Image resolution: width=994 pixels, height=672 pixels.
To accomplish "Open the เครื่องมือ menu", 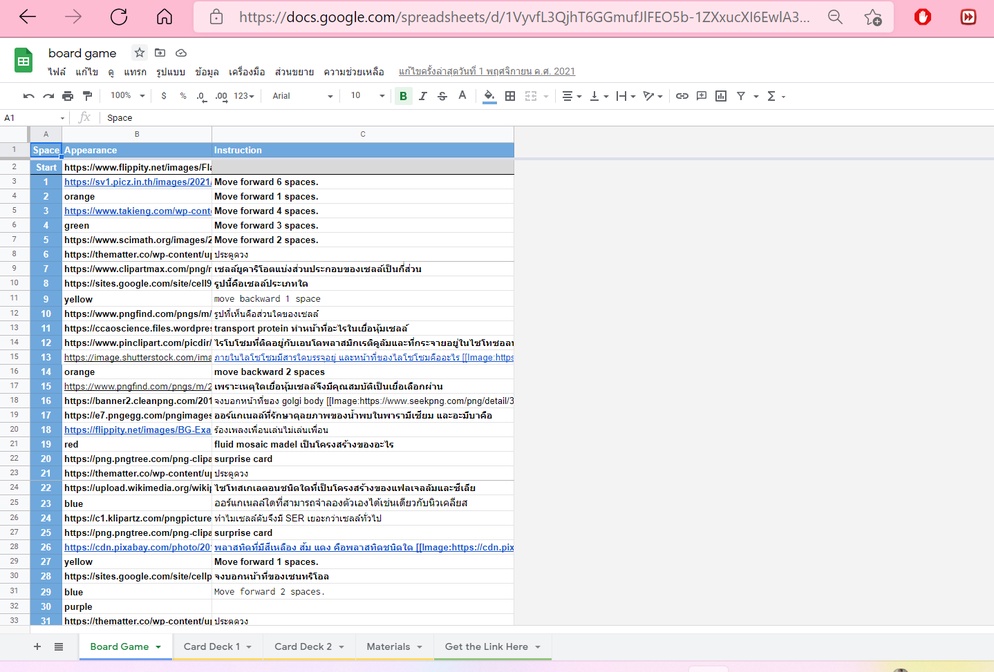I will [x=247, y=72].
